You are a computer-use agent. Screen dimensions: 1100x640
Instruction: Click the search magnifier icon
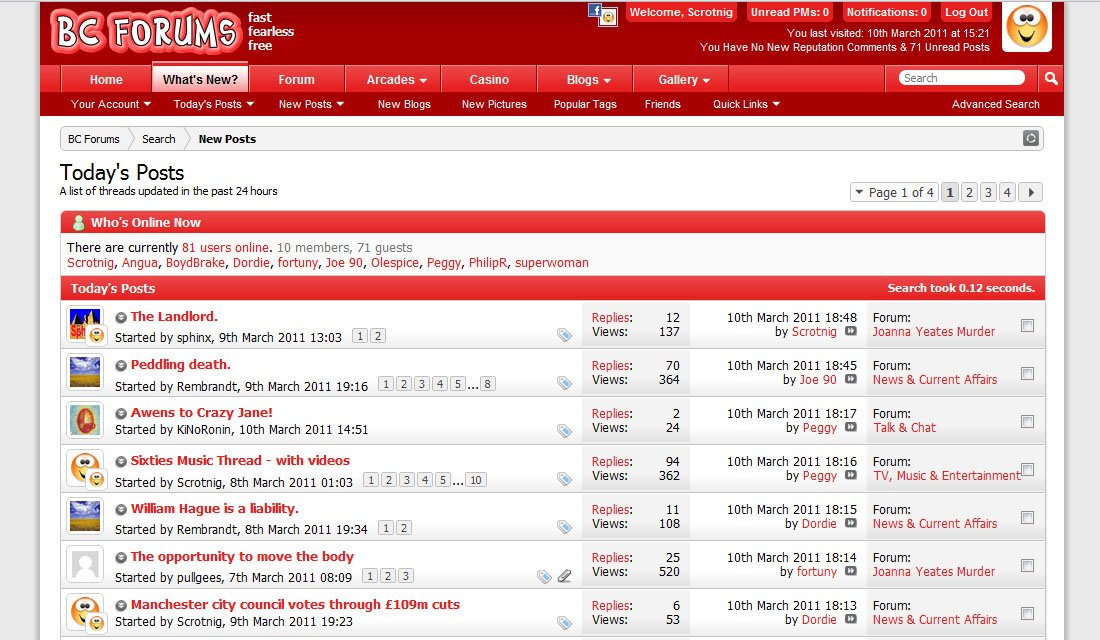(x=1051, y=78)
